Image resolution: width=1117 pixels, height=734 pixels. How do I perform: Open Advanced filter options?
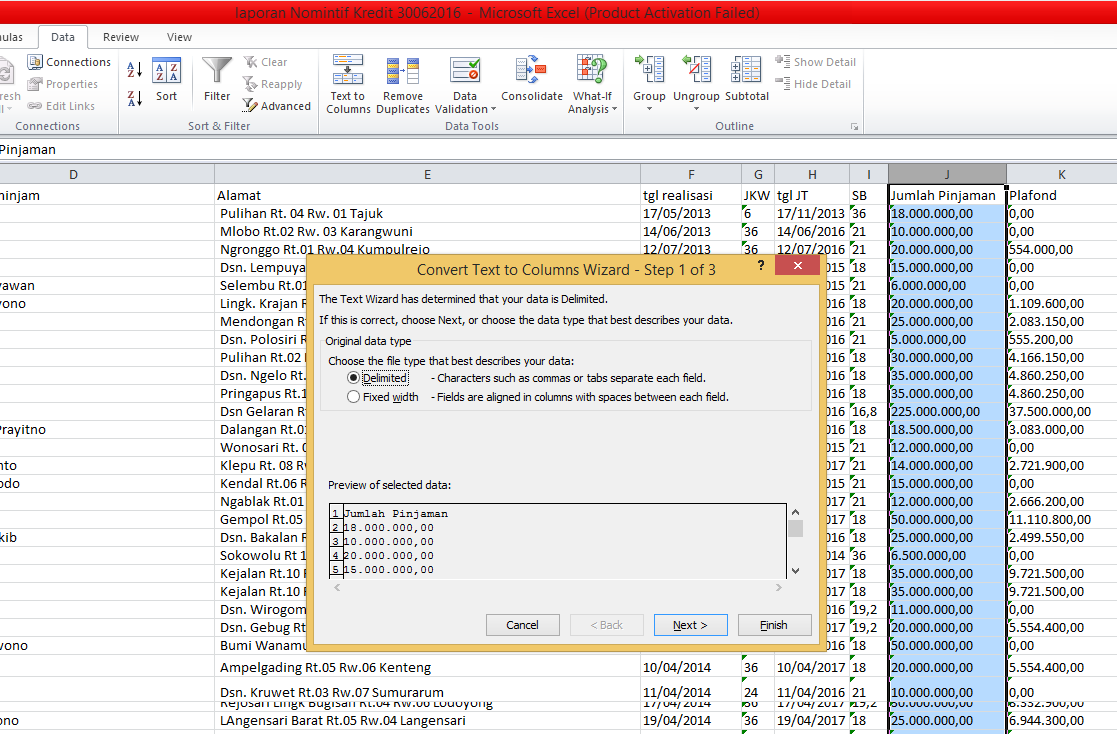click(x=276, y=105)
